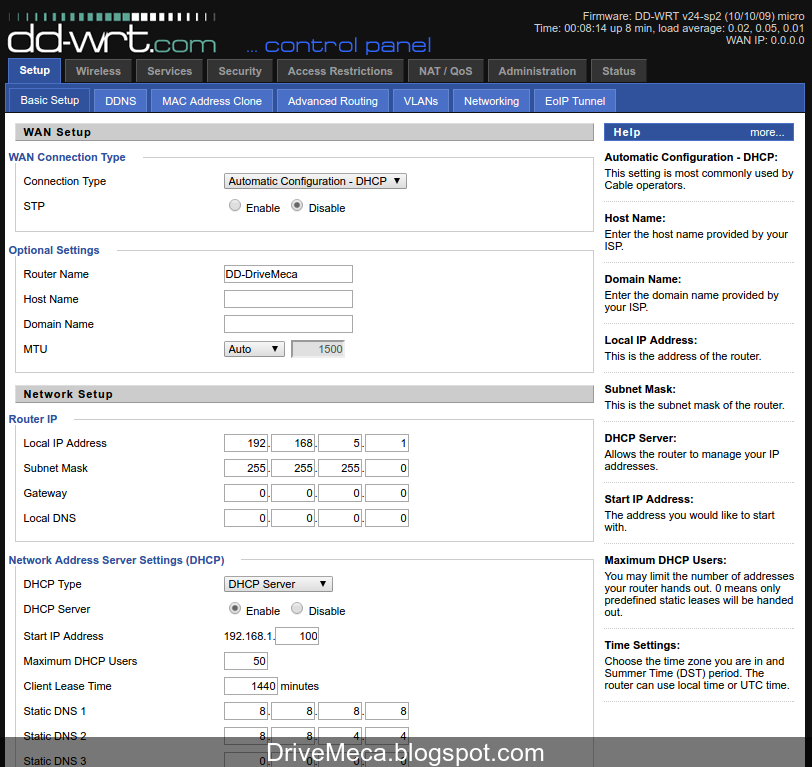Click the 'WAN IP: 0.0.0.0' header text
The image size is (812, 767).
765,40
